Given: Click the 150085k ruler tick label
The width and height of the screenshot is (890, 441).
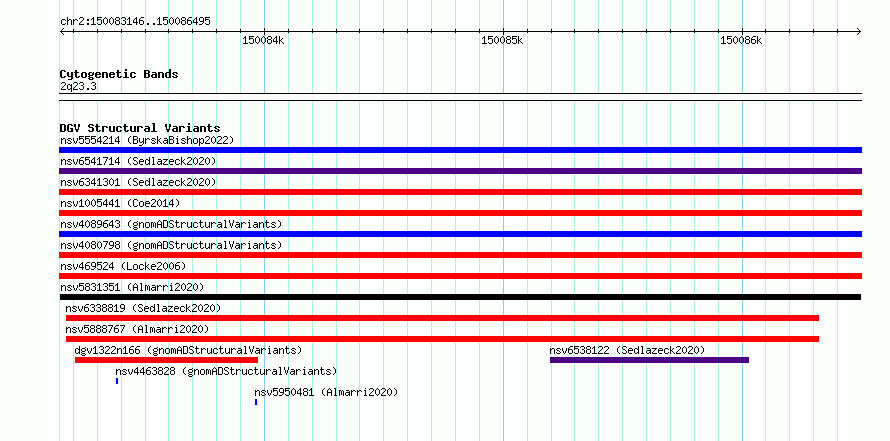Looking at the screenshot, I should tap(502, 40).
